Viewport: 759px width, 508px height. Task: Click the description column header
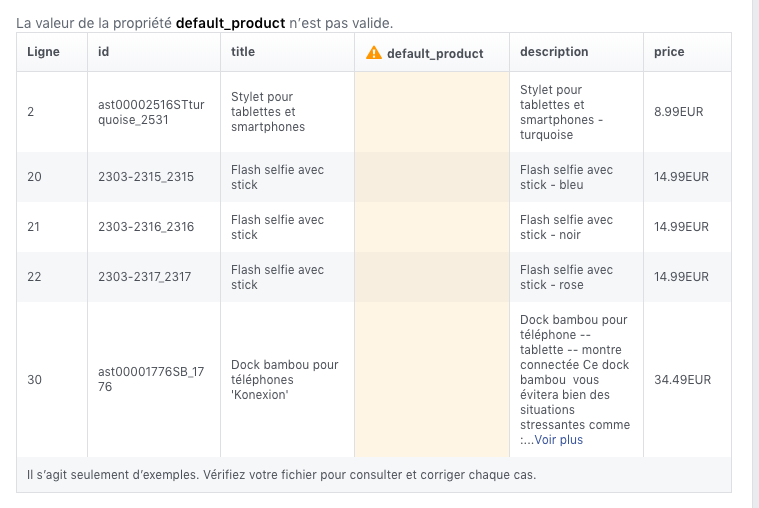(577, 52)
